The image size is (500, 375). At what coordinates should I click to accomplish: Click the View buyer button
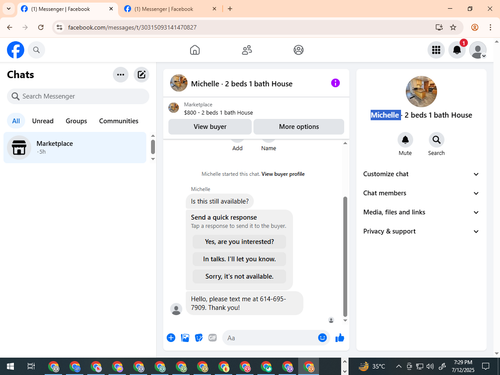(210, 127)
